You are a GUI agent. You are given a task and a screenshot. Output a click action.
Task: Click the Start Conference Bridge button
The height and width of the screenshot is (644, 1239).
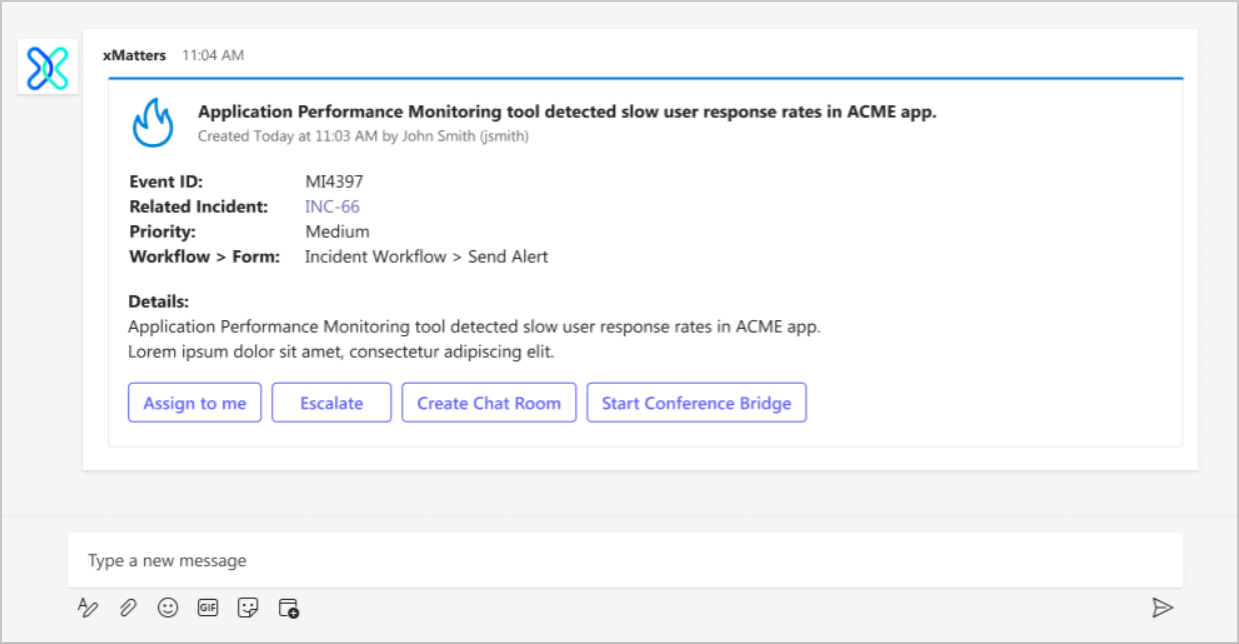[696, 402]
